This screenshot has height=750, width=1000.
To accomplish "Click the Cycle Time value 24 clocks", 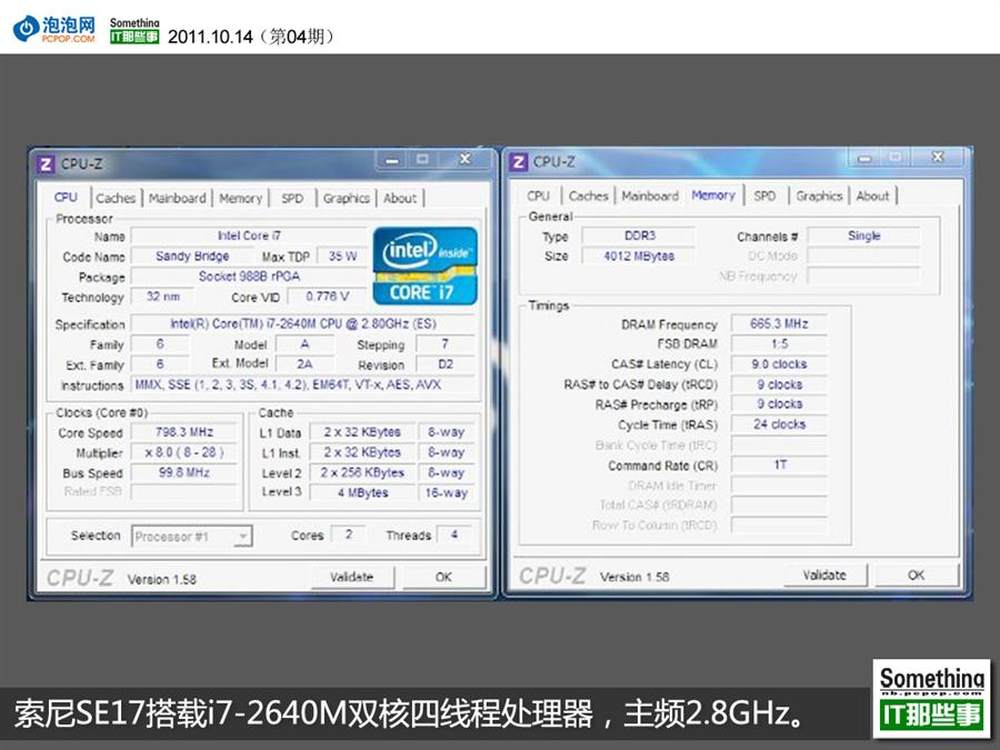I will [779, 425].
